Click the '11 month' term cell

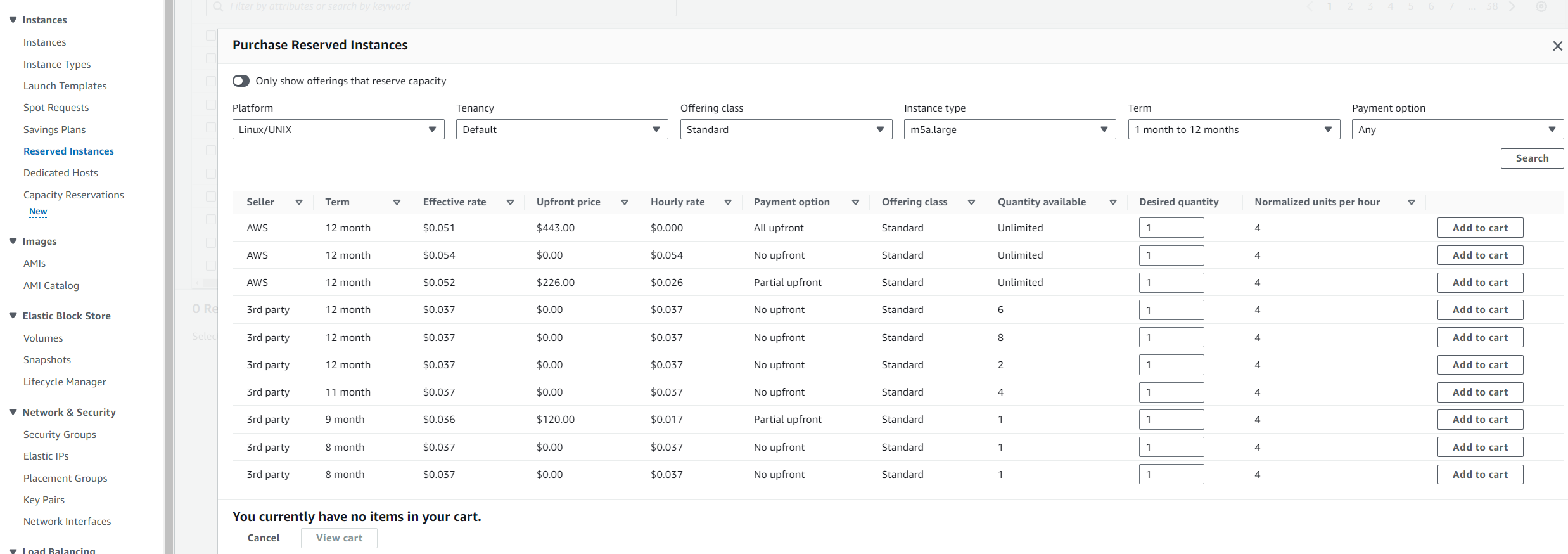pyautogui.click(x=348, y=392)
